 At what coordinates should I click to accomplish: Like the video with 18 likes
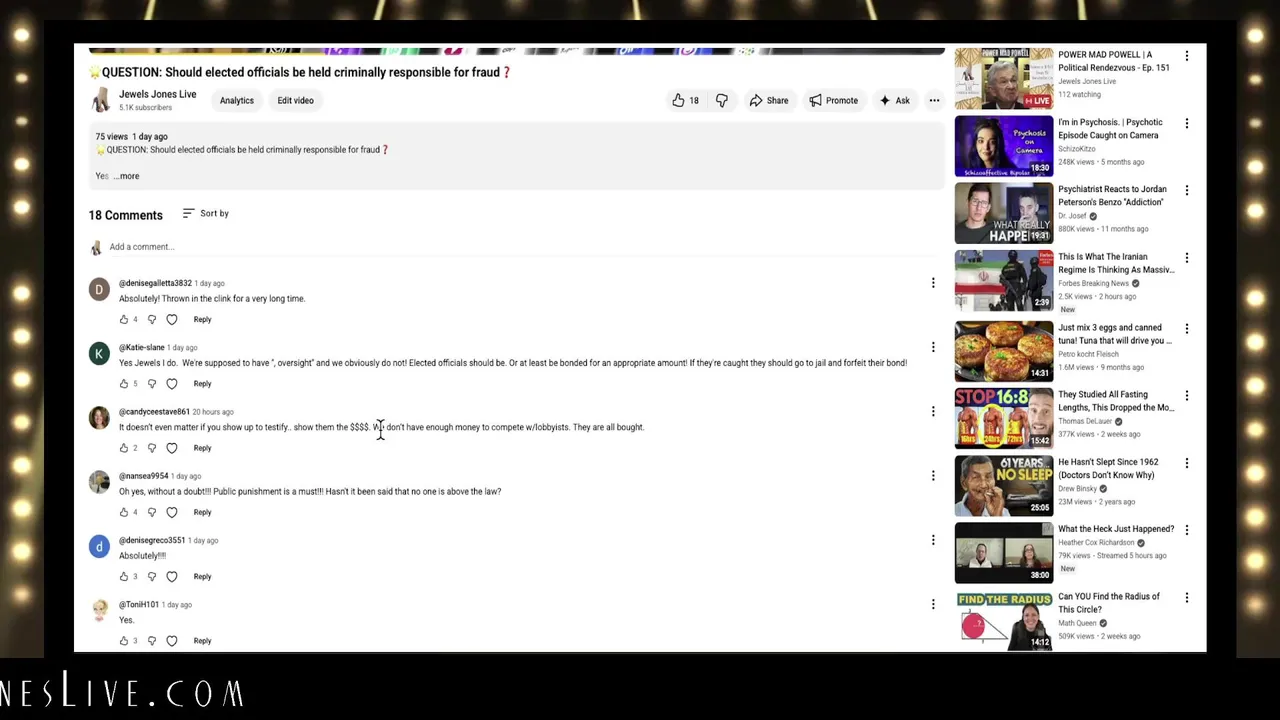pyautogui.click(x=686, y=100)
